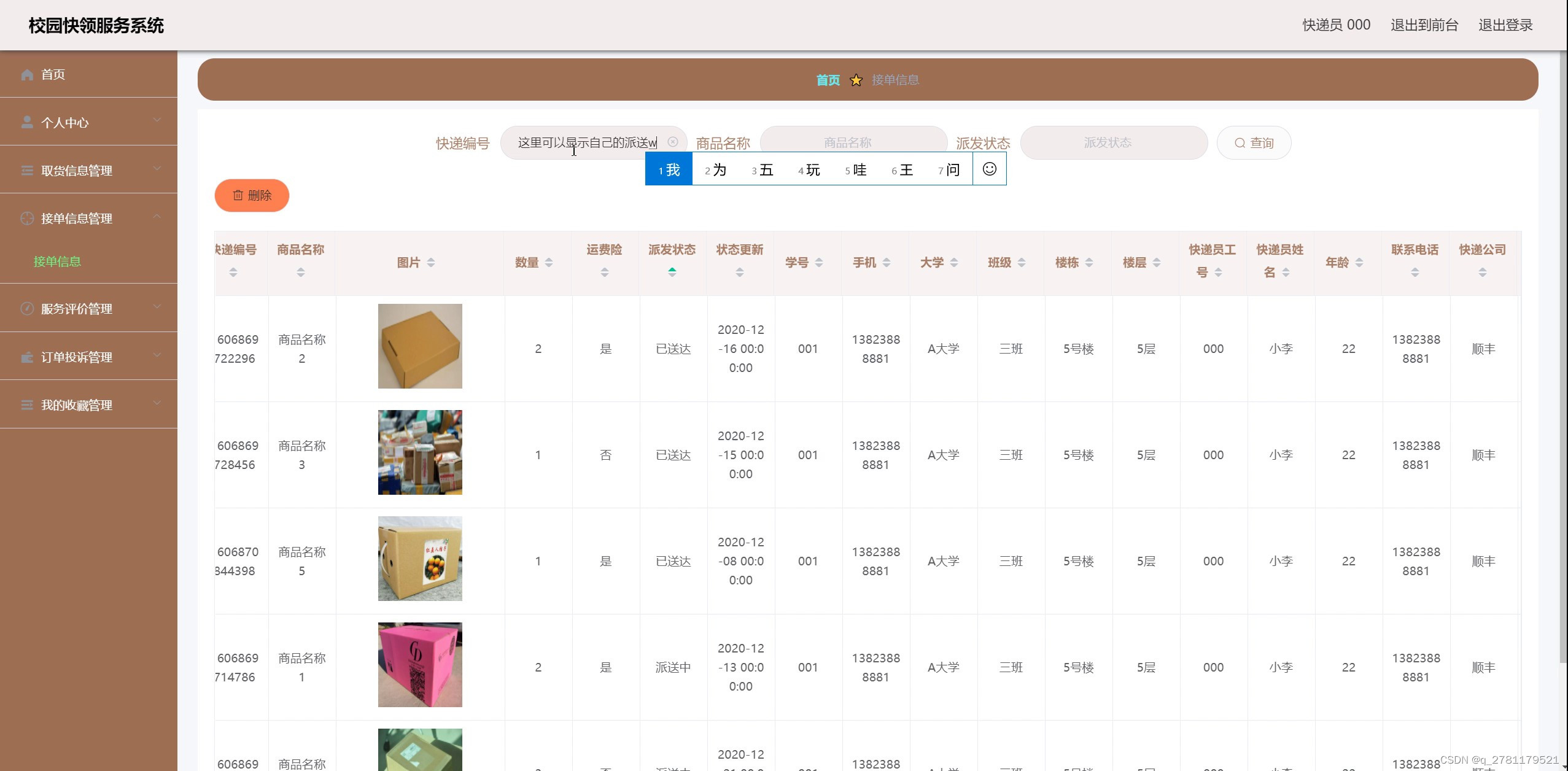
Task: Open 我的收藏管理 in the sidebar
Action: point(88,405)
